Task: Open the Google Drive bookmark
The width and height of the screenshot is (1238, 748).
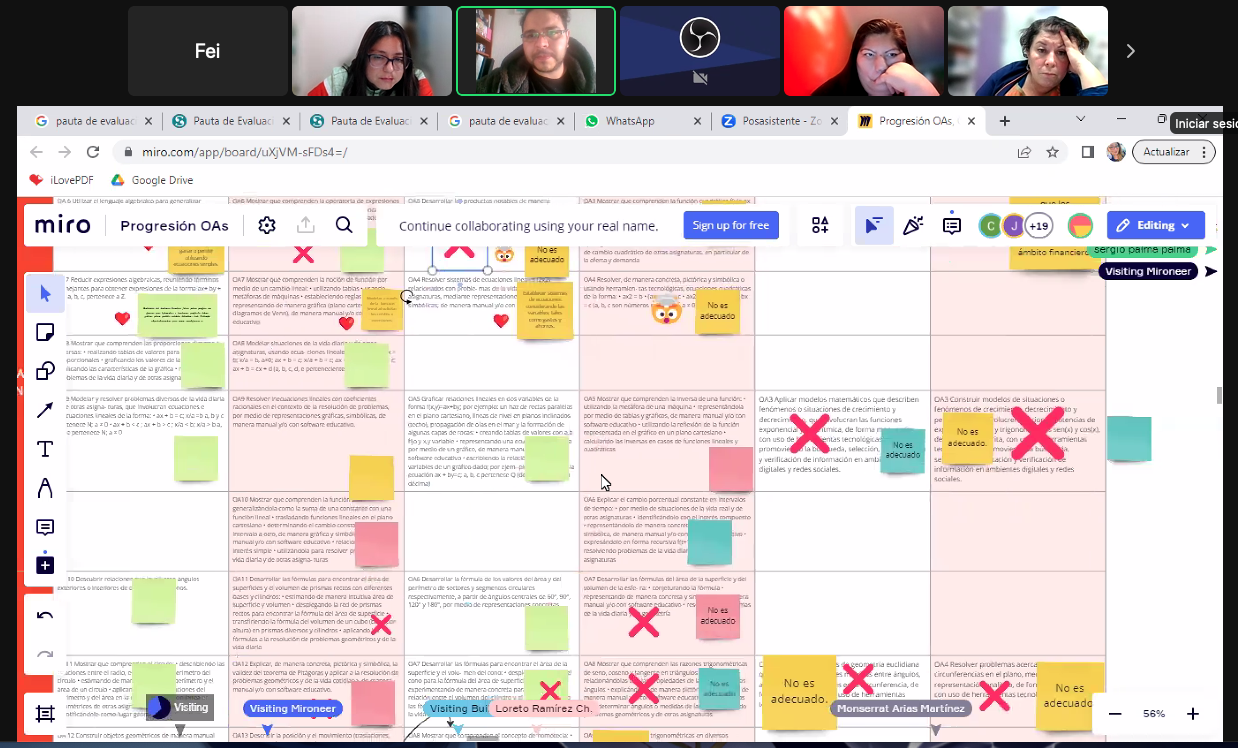Action: (x=152, y=180)
